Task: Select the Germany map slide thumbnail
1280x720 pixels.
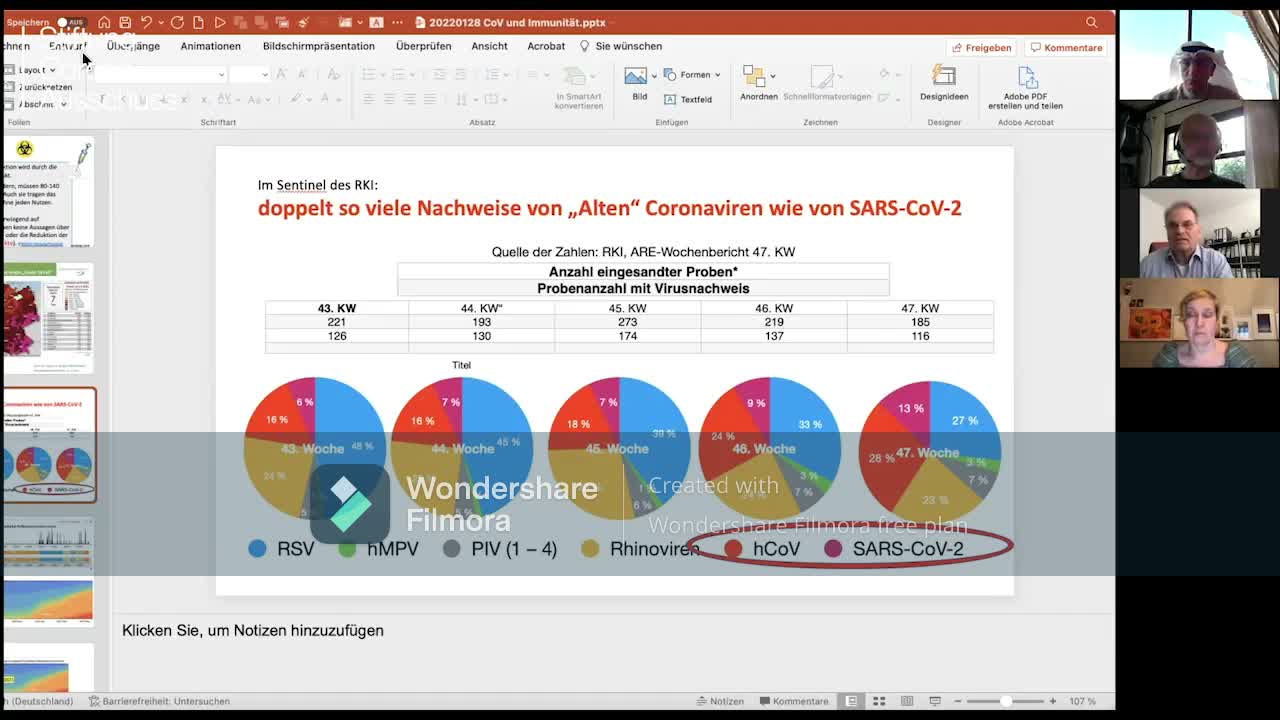Action: point(49,318)
